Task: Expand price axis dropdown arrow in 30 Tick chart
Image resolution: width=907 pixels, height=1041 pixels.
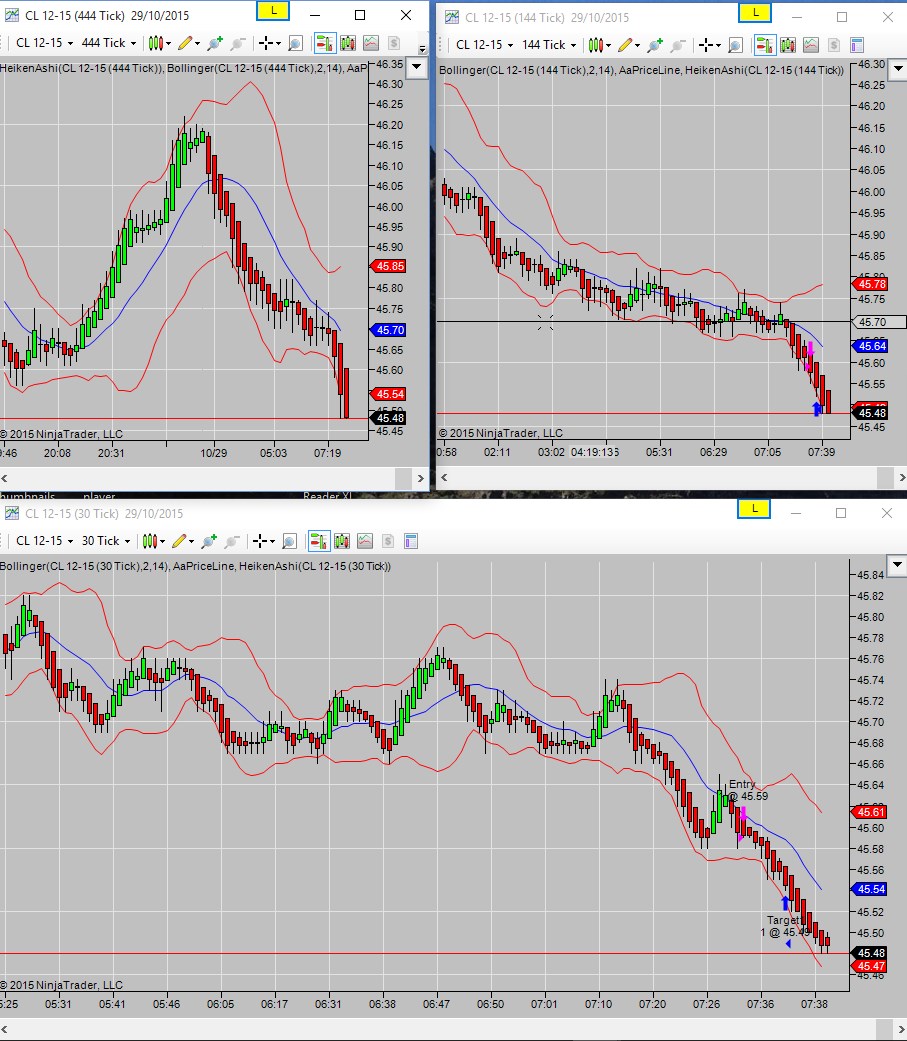Action: [x=897, y=565]
